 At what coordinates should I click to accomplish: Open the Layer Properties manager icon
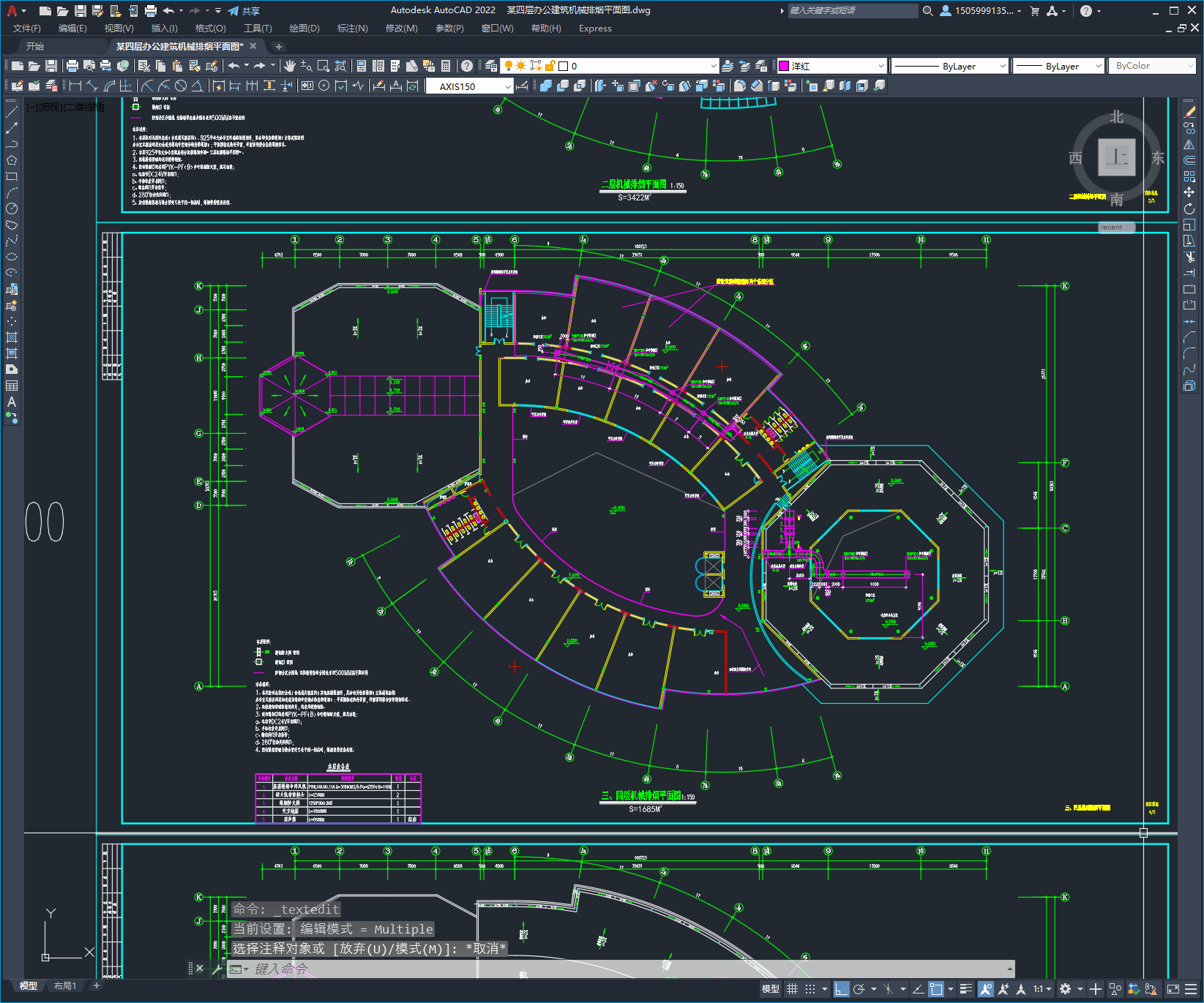pos(491,66)
